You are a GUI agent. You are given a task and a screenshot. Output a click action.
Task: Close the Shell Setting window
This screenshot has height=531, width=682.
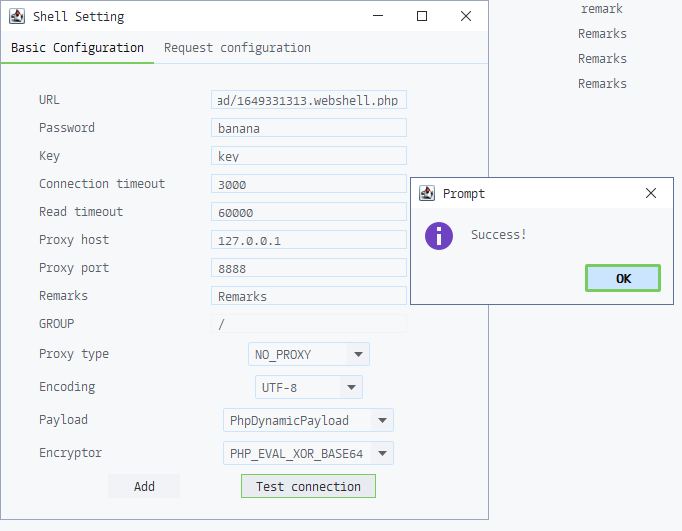[466, 16]
